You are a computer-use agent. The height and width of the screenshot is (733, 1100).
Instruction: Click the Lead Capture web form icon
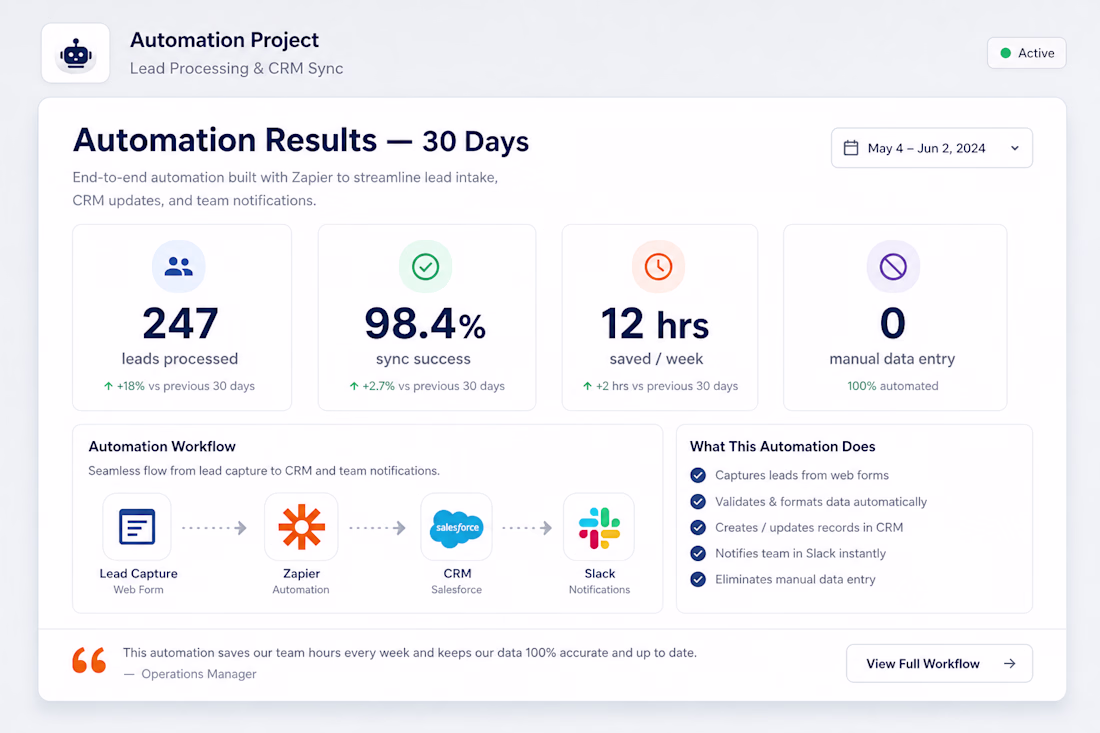137,527
